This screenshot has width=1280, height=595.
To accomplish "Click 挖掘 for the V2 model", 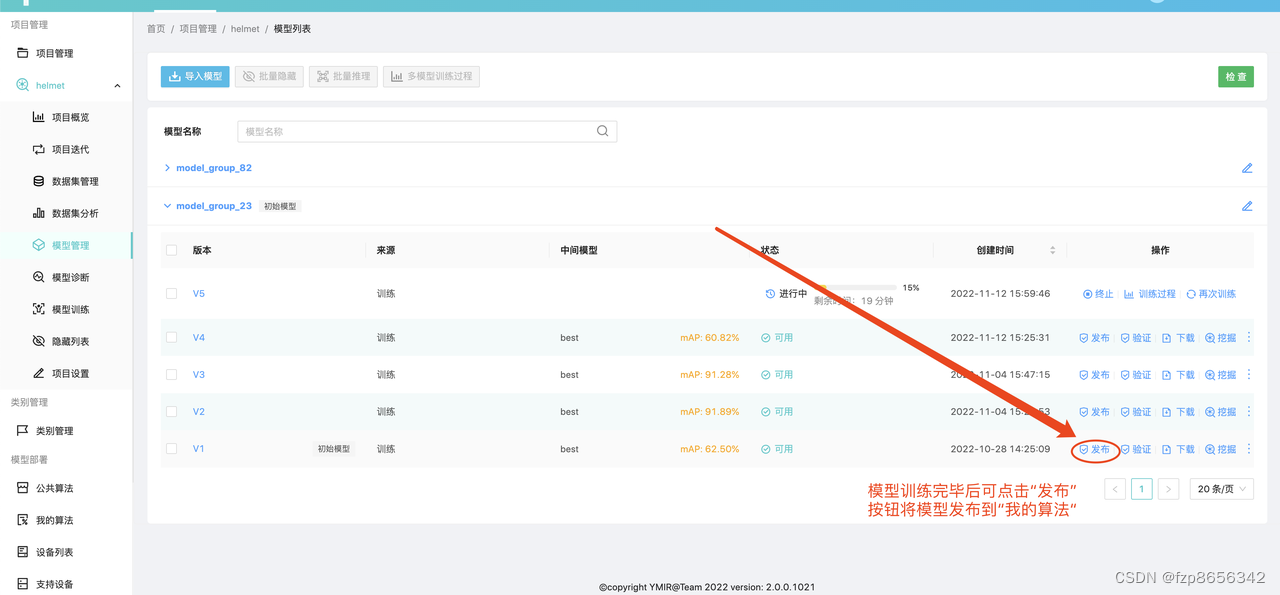I will pyautogui.click(x=1221, y=412).
